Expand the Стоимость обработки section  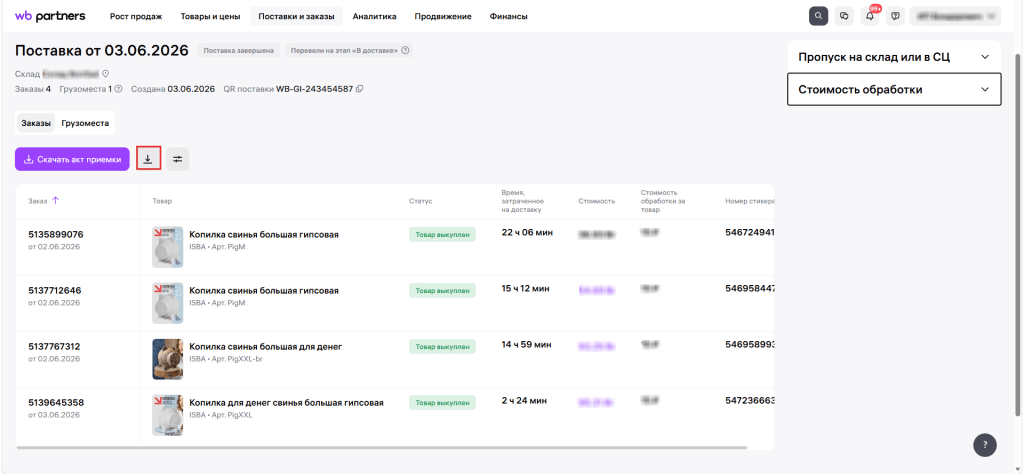(894, 89)
